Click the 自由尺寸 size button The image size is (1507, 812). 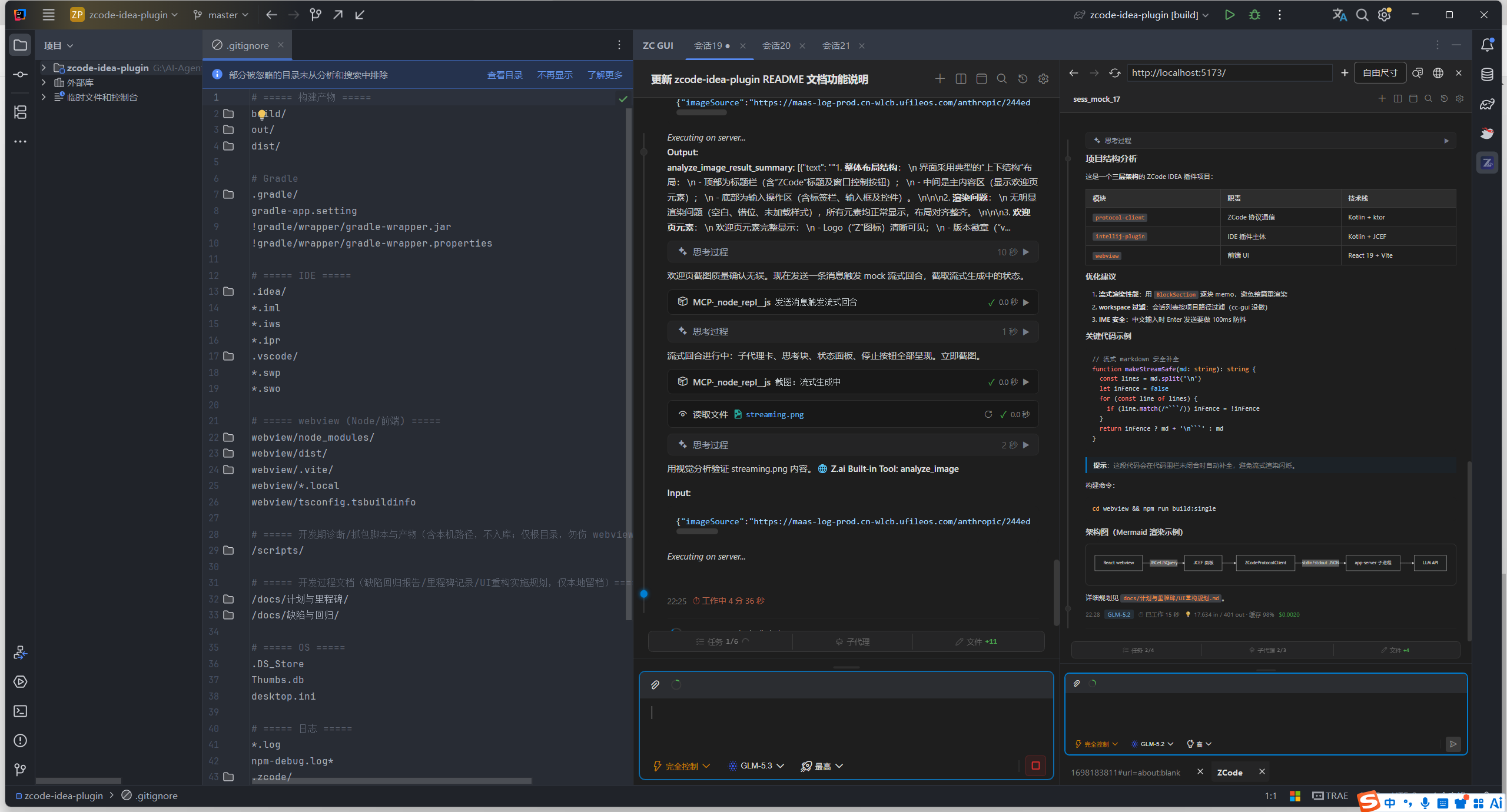coord(1380,73)
